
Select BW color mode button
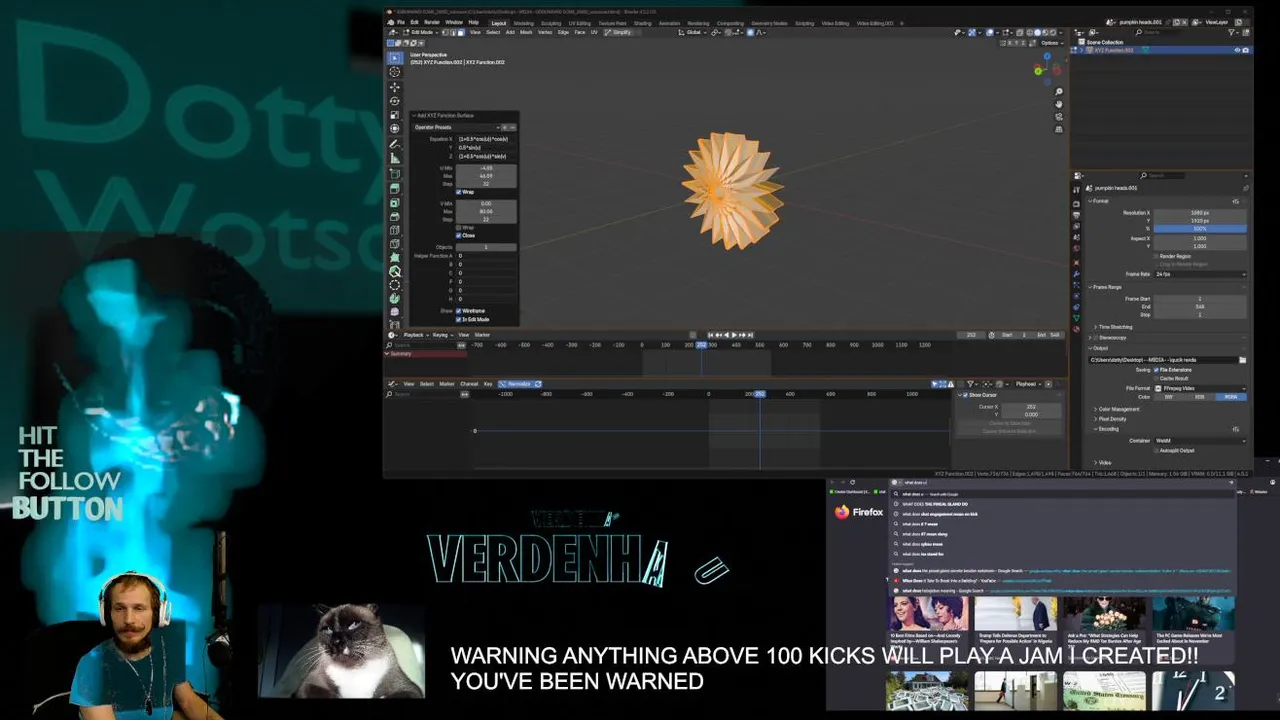pos(1169,397)
